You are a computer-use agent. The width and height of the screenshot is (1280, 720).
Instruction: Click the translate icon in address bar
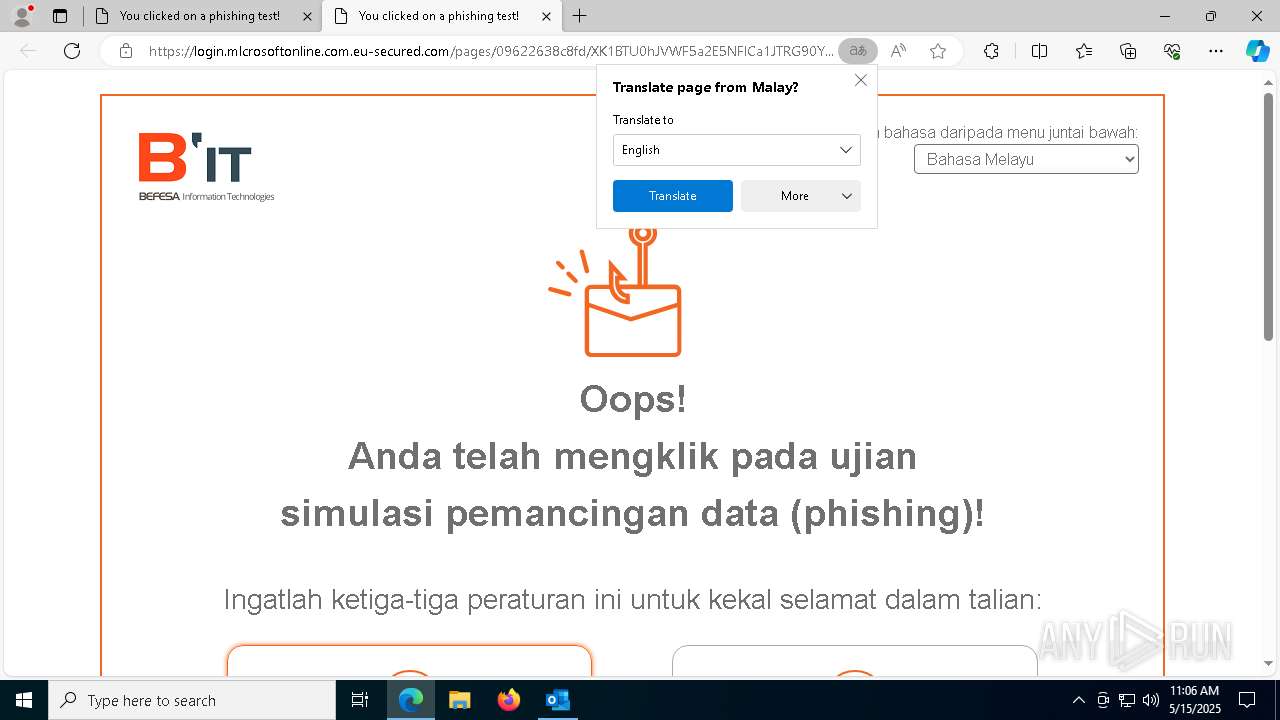[x=858, y=51]
